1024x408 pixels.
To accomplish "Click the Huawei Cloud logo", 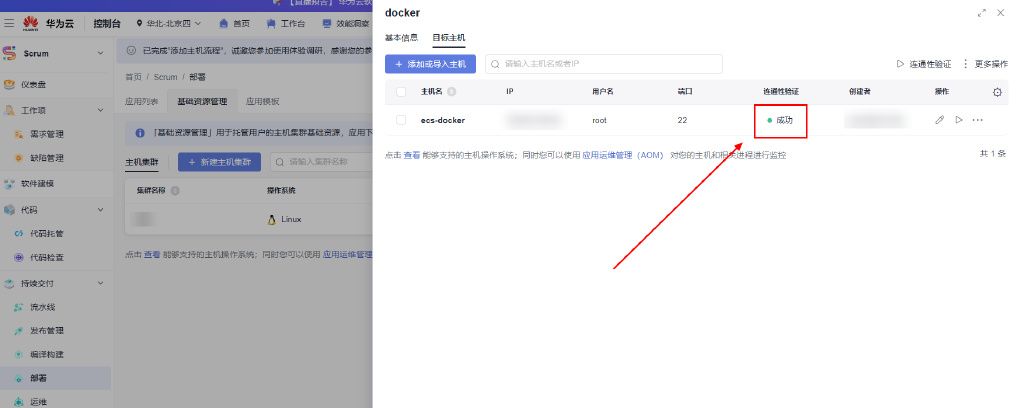I will [x=49, y=24].
